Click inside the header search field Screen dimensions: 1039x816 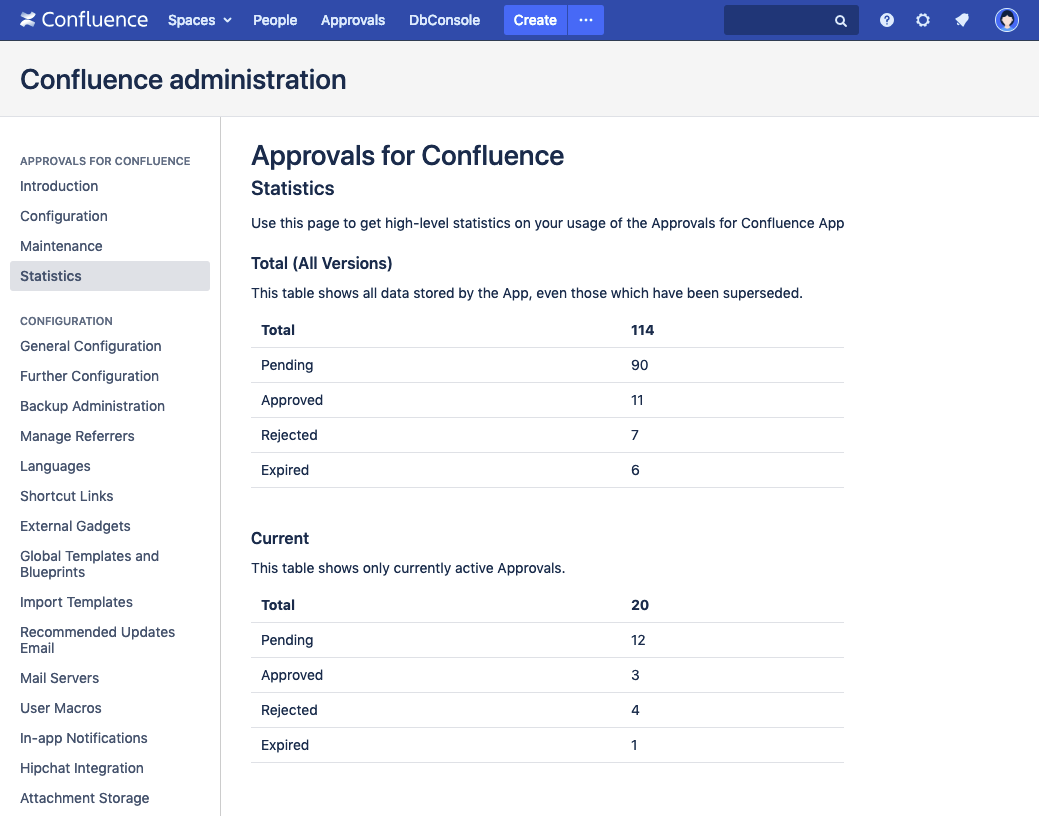[x=779, y=20]
